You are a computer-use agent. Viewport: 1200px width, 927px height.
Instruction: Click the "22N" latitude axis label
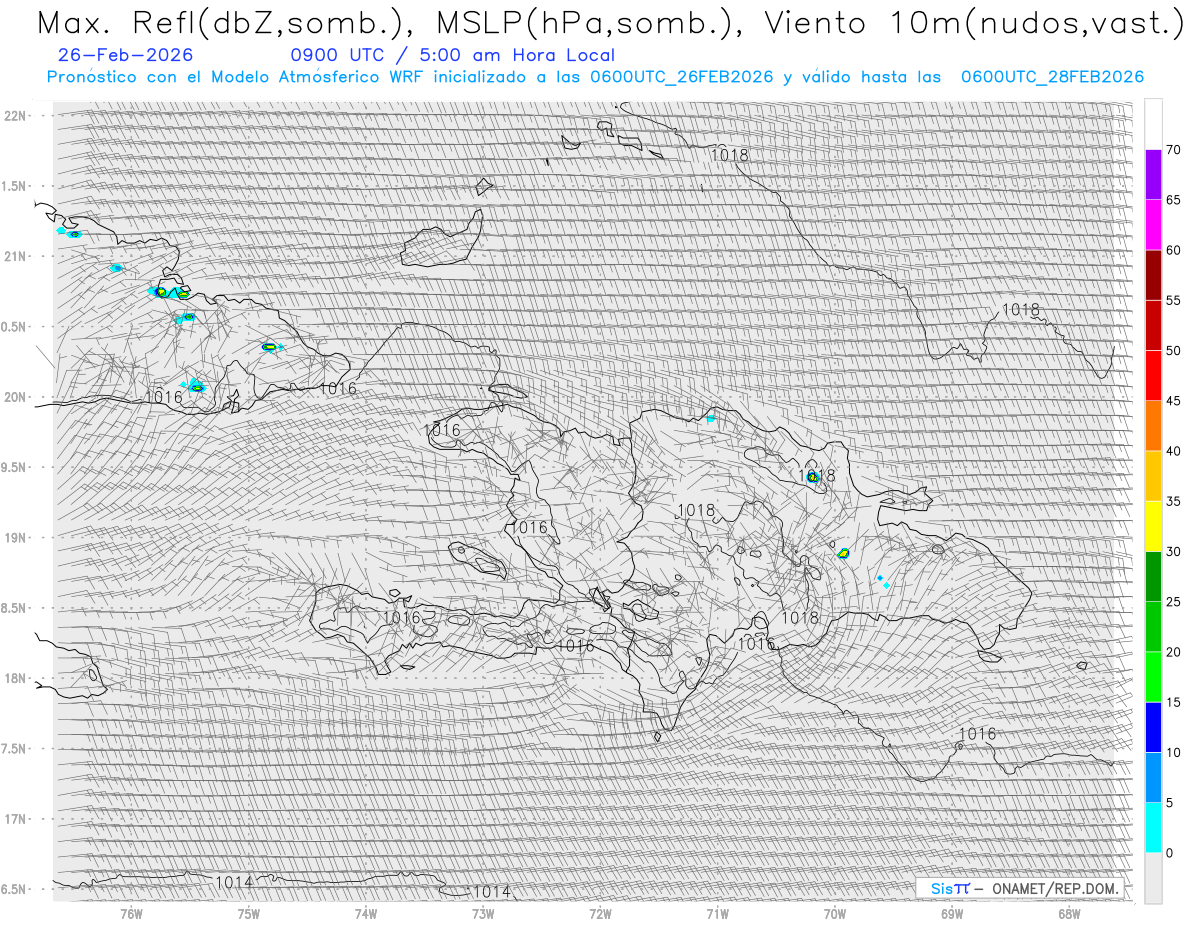pyautogui.click(x=14, y=116)
